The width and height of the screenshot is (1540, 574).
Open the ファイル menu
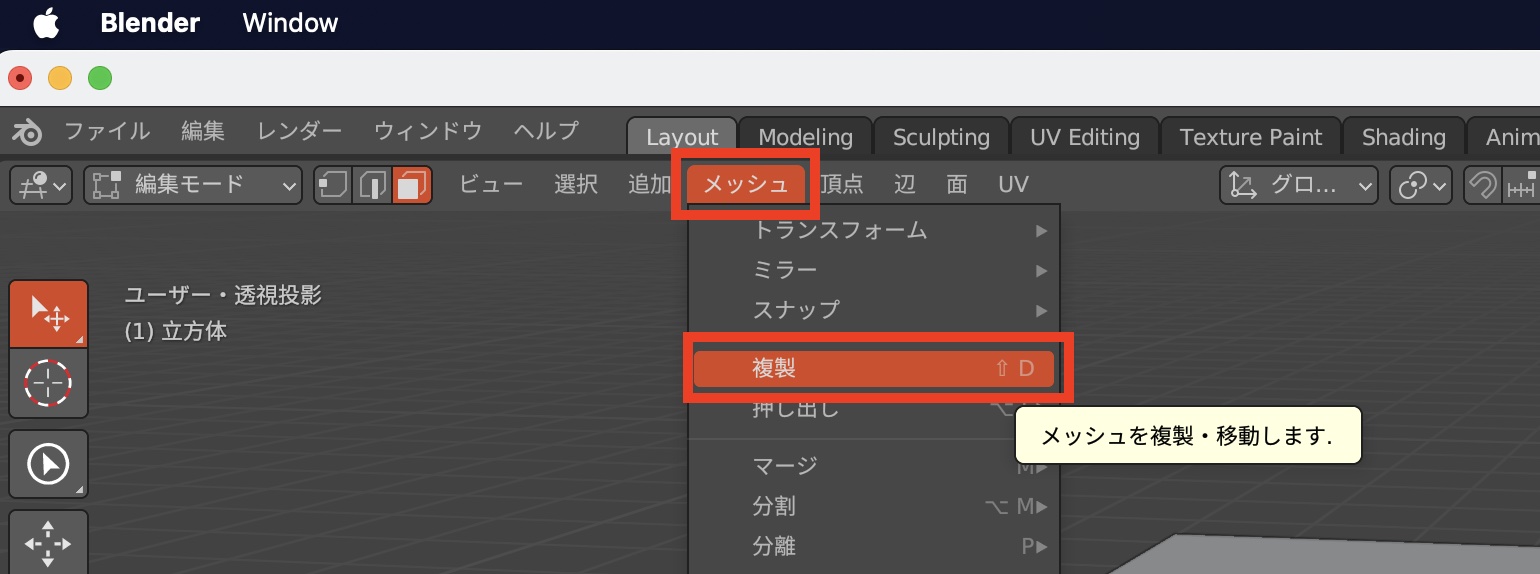click(x=106, y=131)
